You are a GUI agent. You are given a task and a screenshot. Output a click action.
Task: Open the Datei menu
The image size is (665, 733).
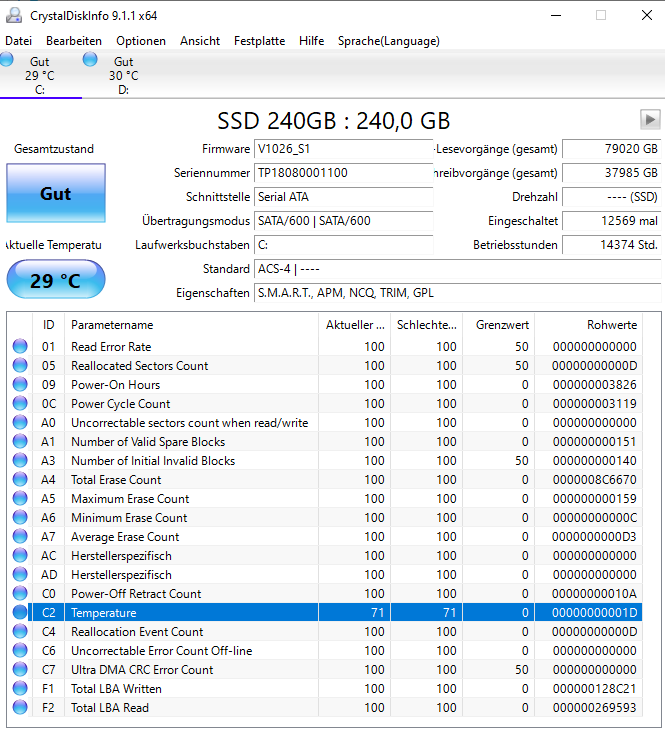click(x=19, y=41)
